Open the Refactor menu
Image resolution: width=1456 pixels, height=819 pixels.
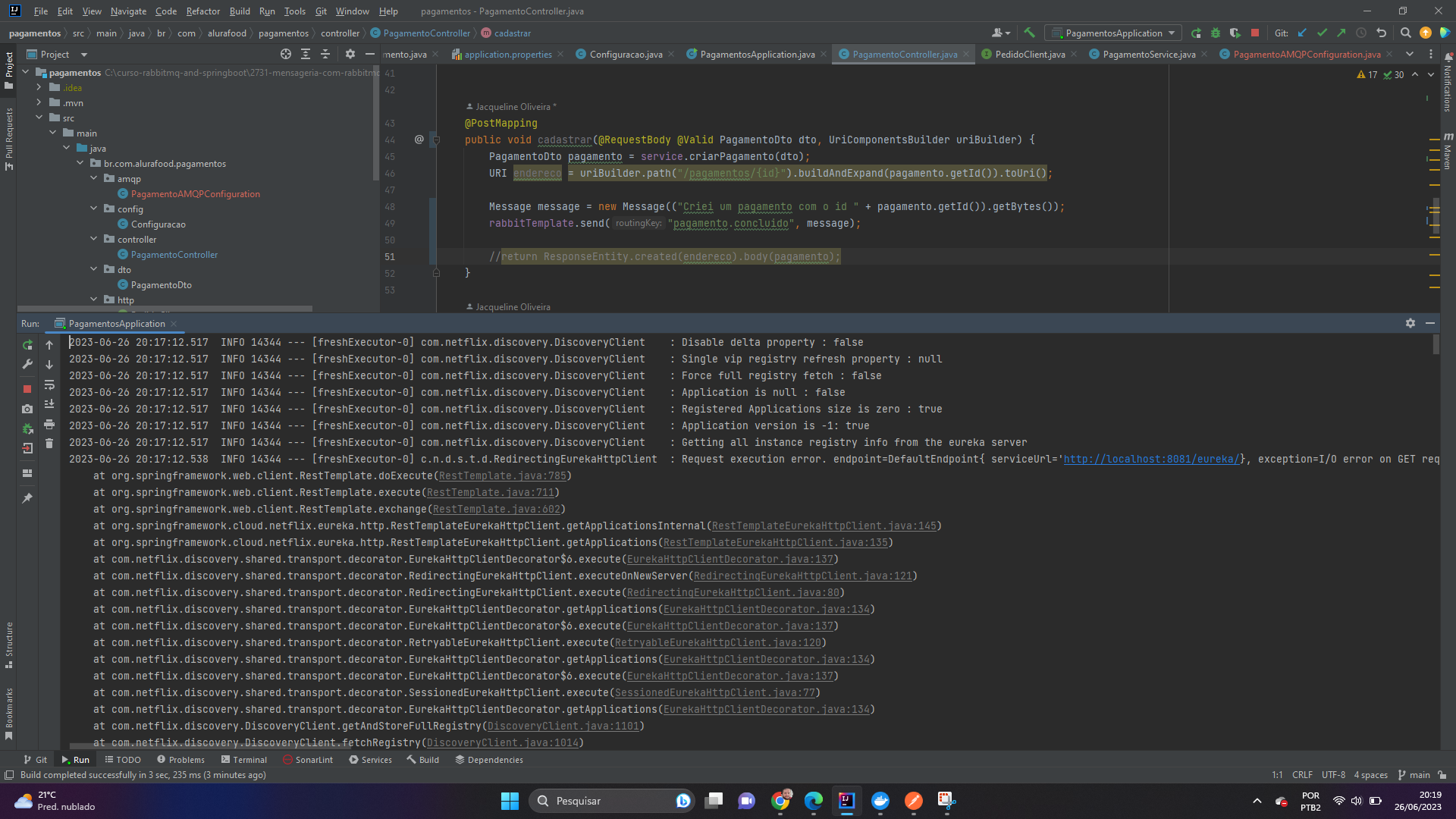(202, 11)
